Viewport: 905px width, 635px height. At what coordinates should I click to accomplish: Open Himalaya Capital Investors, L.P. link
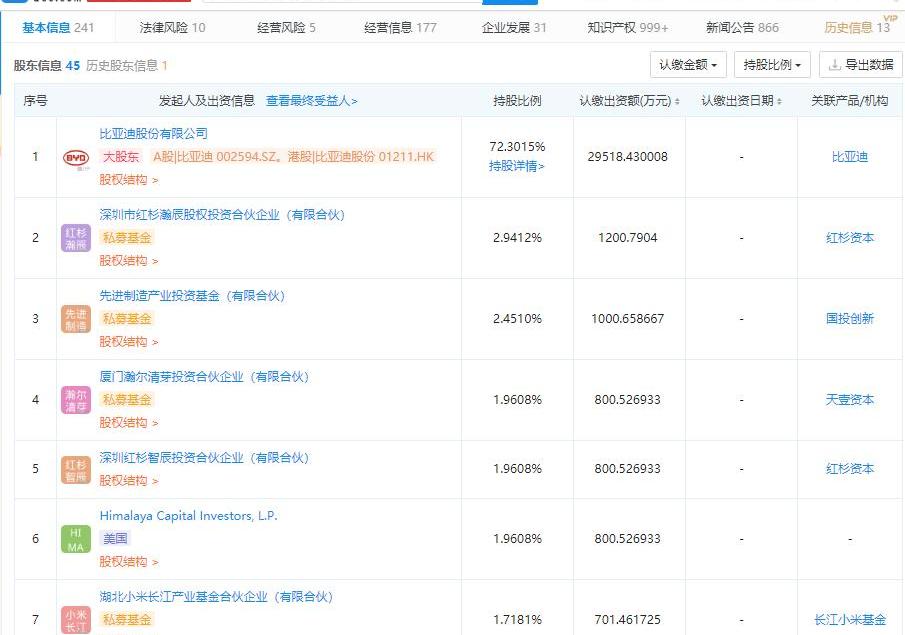tap(189, 516)
